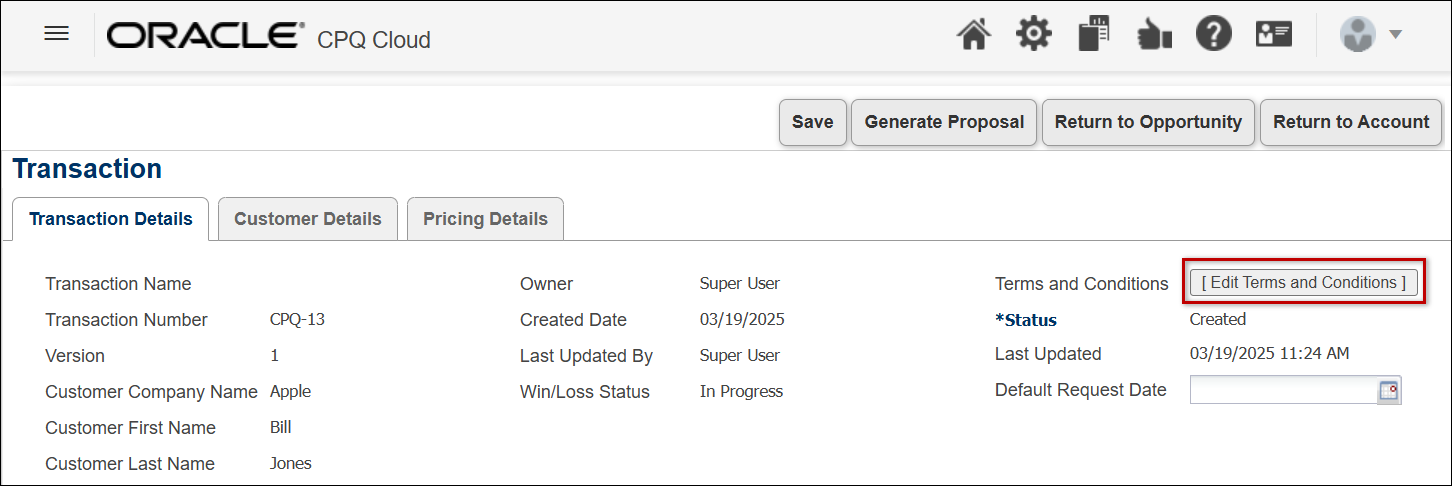Click Return to Account button

tap(1351, 122)
